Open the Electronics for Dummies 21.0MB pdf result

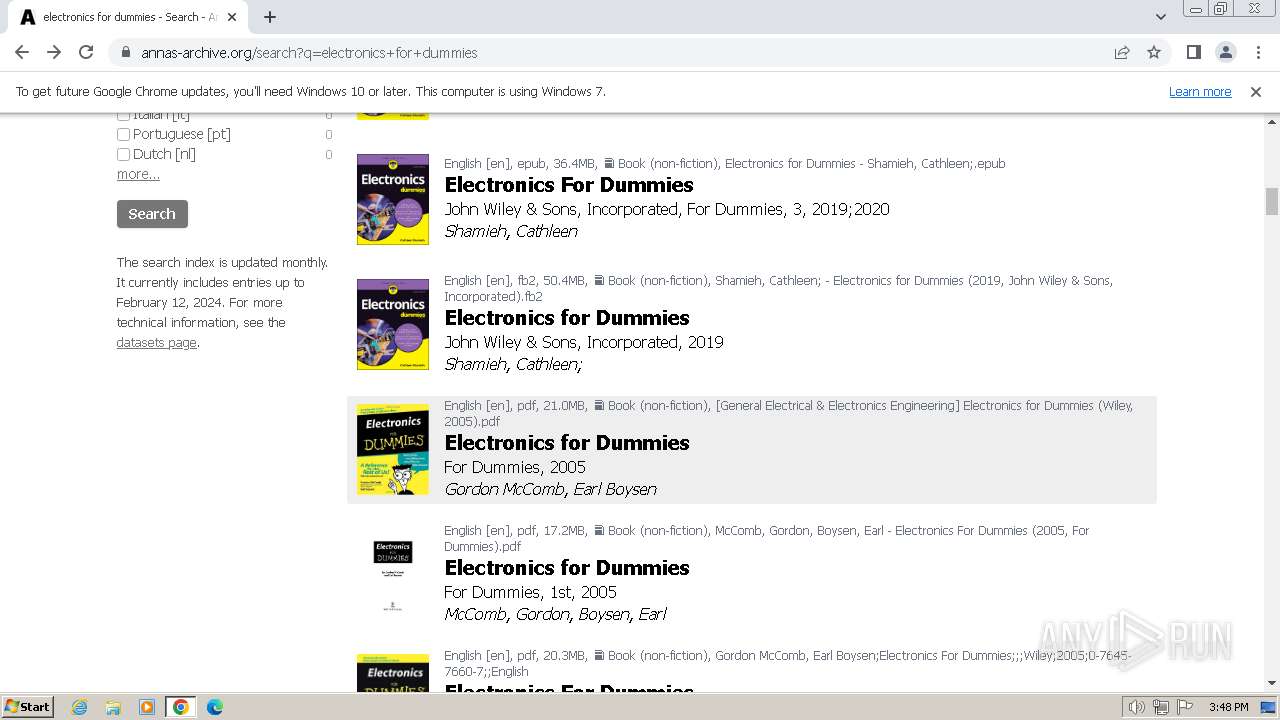[567, 443]
